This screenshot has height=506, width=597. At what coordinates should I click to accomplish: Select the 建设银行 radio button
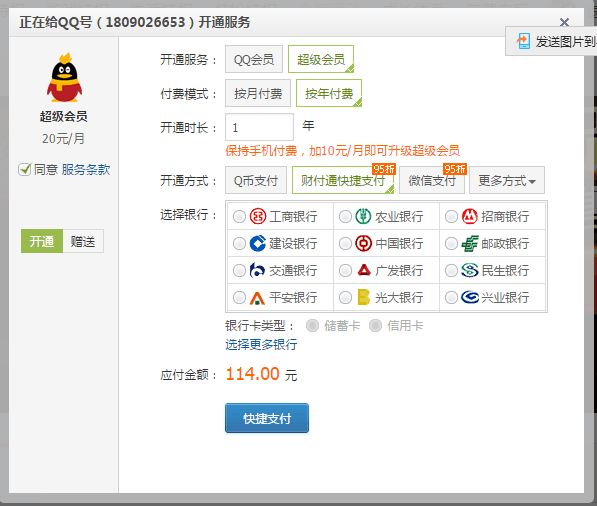pyautogui.click(x=239, y=244)
